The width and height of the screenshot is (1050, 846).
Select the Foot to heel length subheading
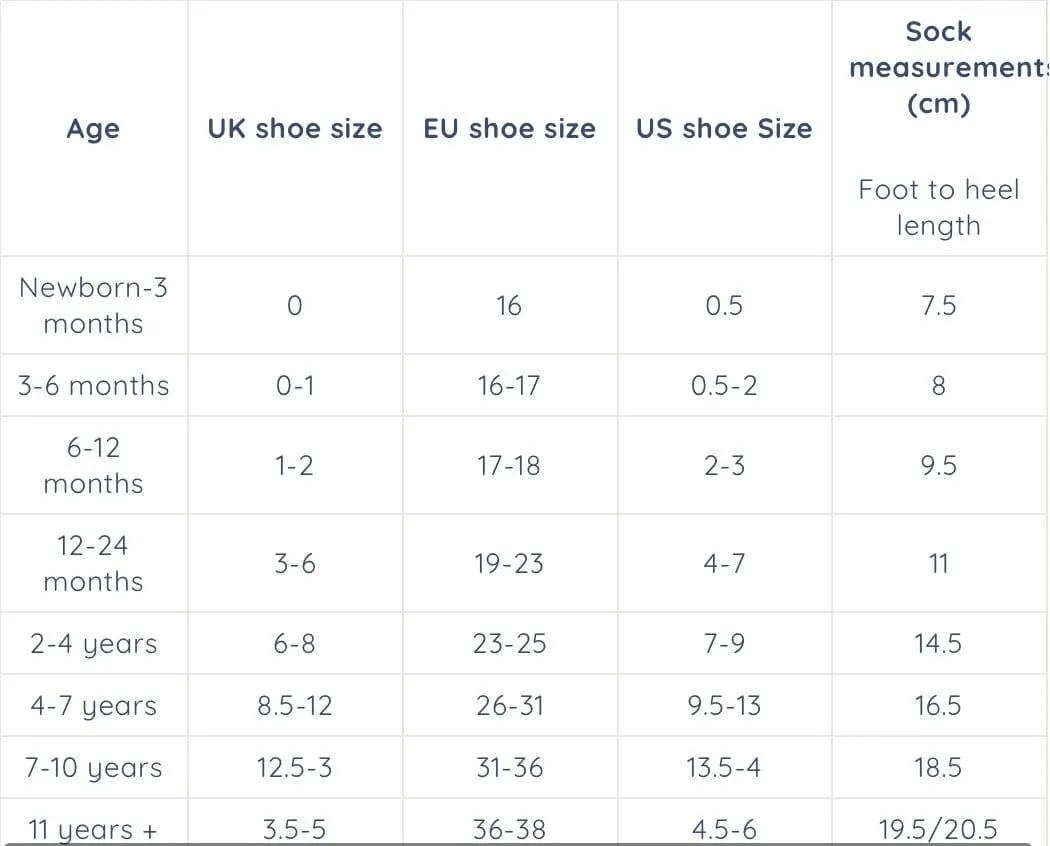click(x=938, y=208)
